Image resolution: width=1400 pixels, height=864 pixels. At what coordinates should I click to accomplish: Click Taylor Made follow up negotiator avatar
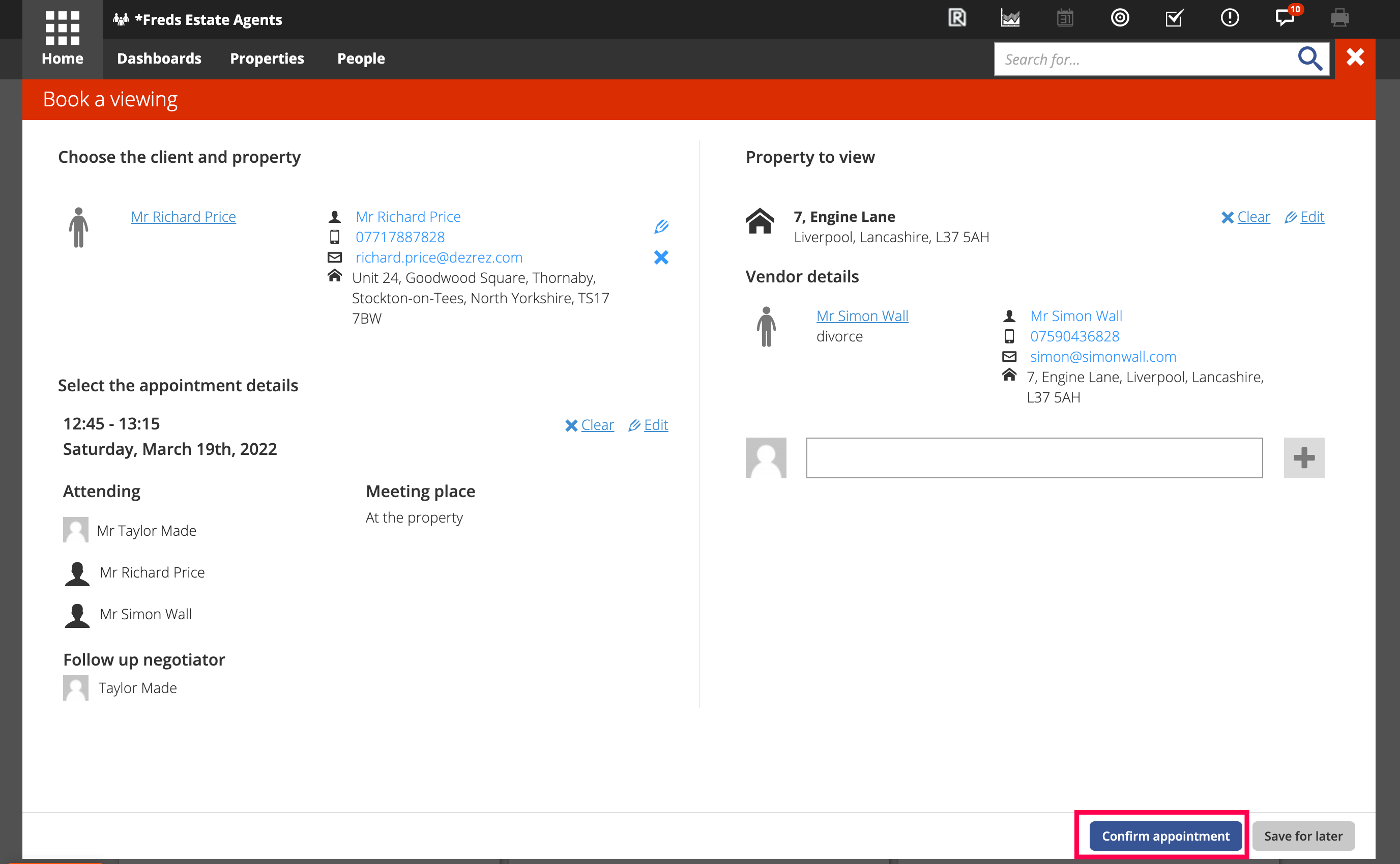(x=75, y=687)
